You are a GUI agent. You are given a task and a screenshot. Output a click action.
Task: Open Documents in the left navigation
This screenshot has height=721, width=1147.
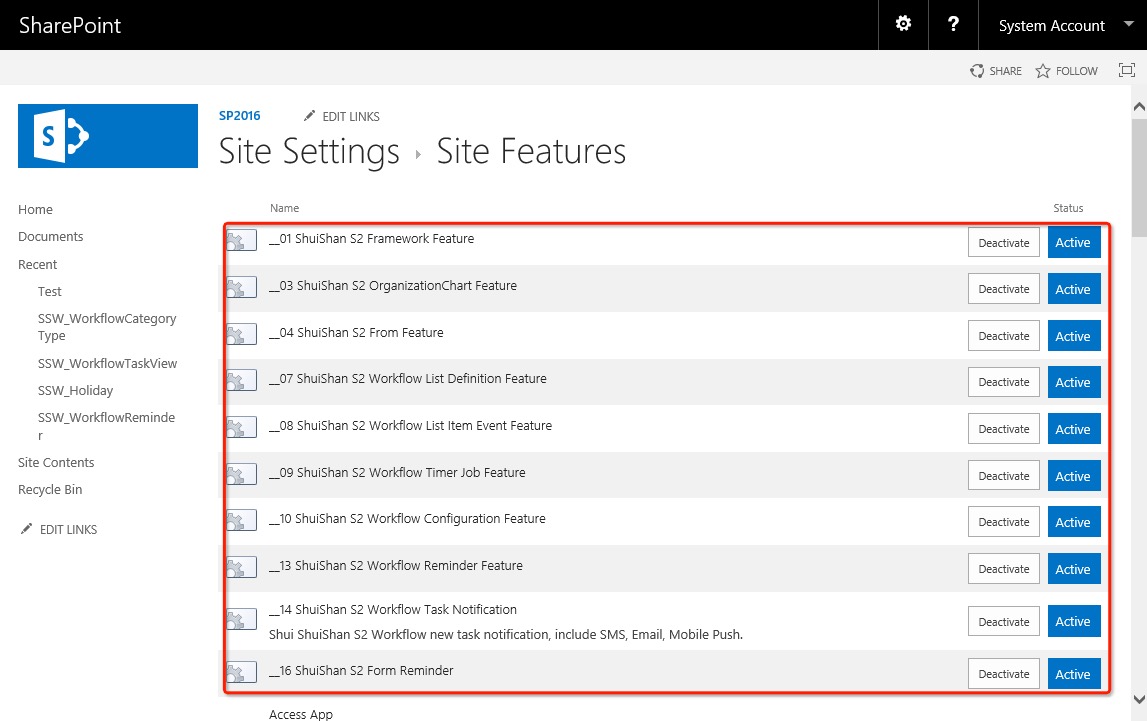pyautogui.click(x=50, y=237)
